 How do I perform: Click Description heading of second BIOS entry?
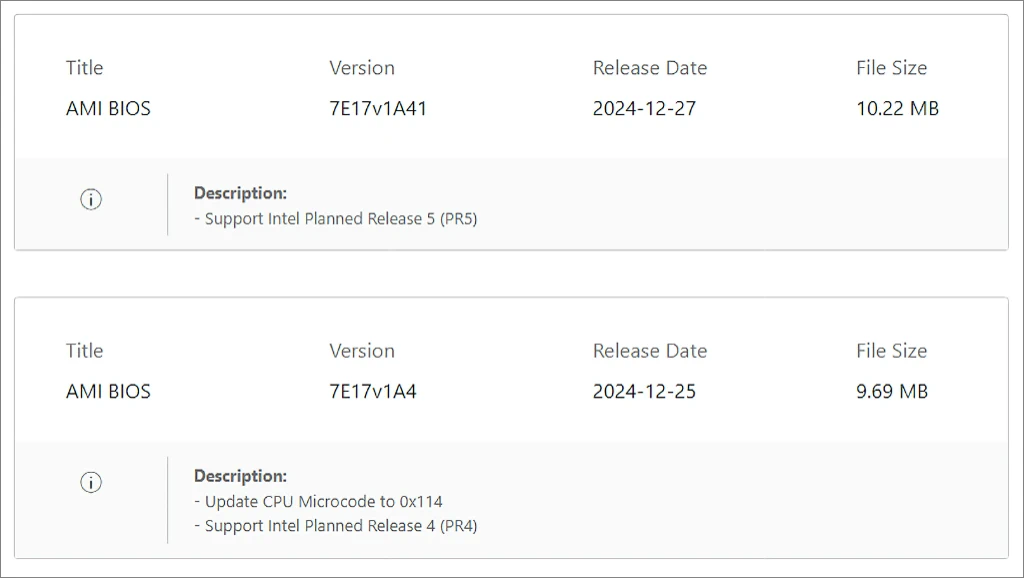tap(240, 476)
